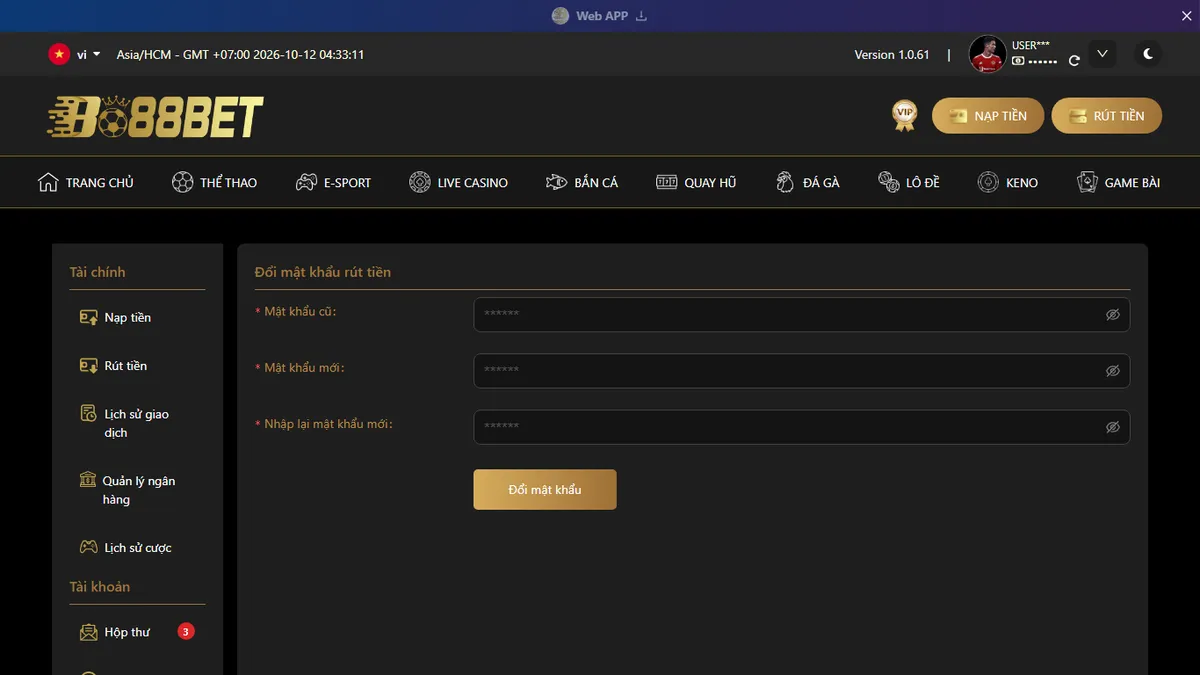Viewport: 1200px width, 675px height.
Task: Show the Mật khẩu cũ password
Action: [1112, 314]
